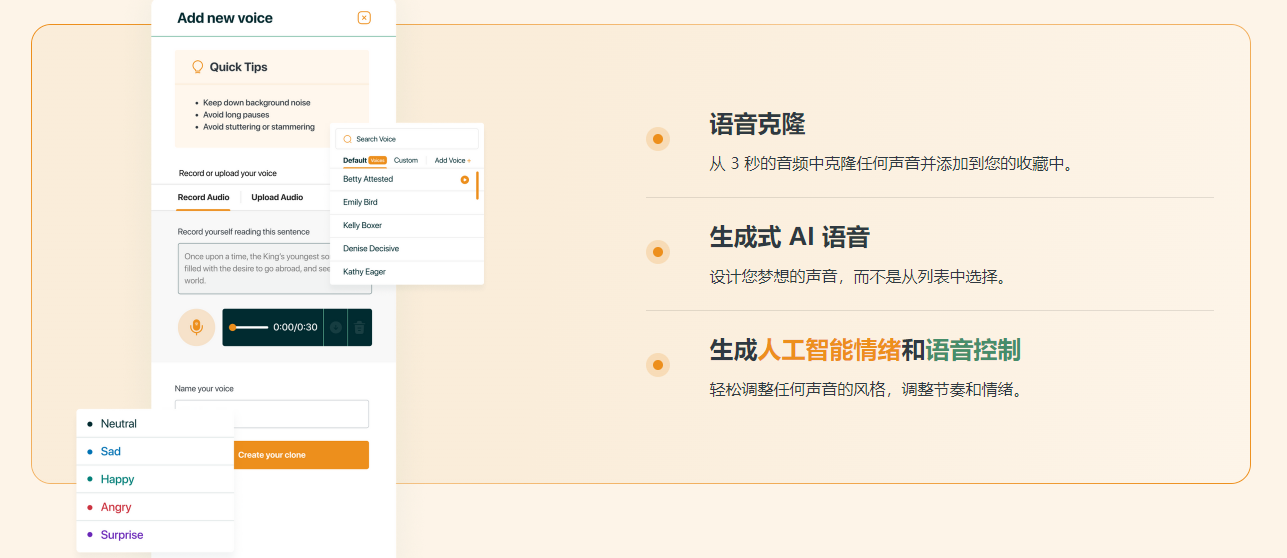
Task: Click the audio playback progress slider
Action: (x=249, y=327)
